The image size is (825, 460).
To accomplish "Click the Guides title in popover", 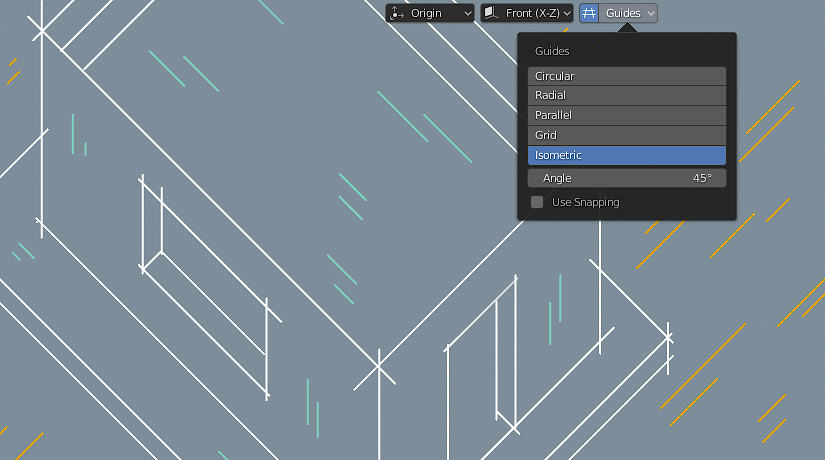I will pyautogui.click(x=552, y=51).
